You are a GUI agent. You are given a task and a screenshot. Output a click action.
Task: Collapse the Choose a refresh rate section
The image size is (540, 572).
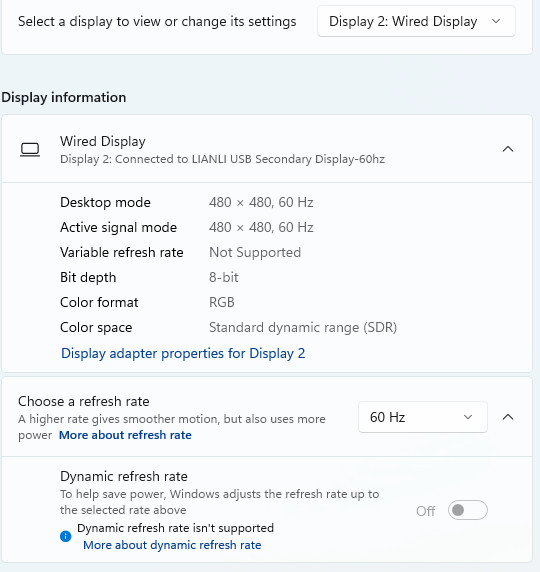[508, 417]
